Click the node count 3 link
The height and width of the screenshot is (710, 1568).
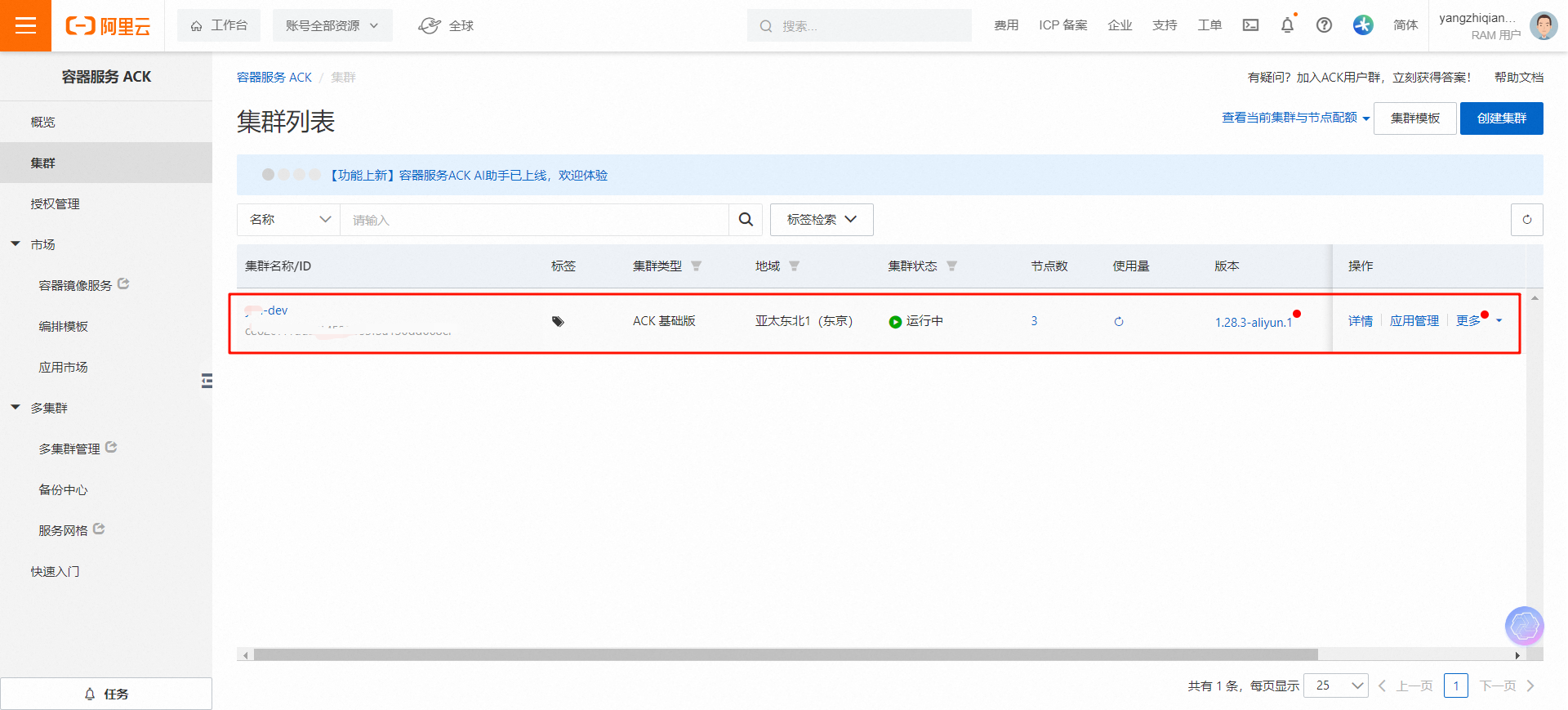[x=1034, y=321]
